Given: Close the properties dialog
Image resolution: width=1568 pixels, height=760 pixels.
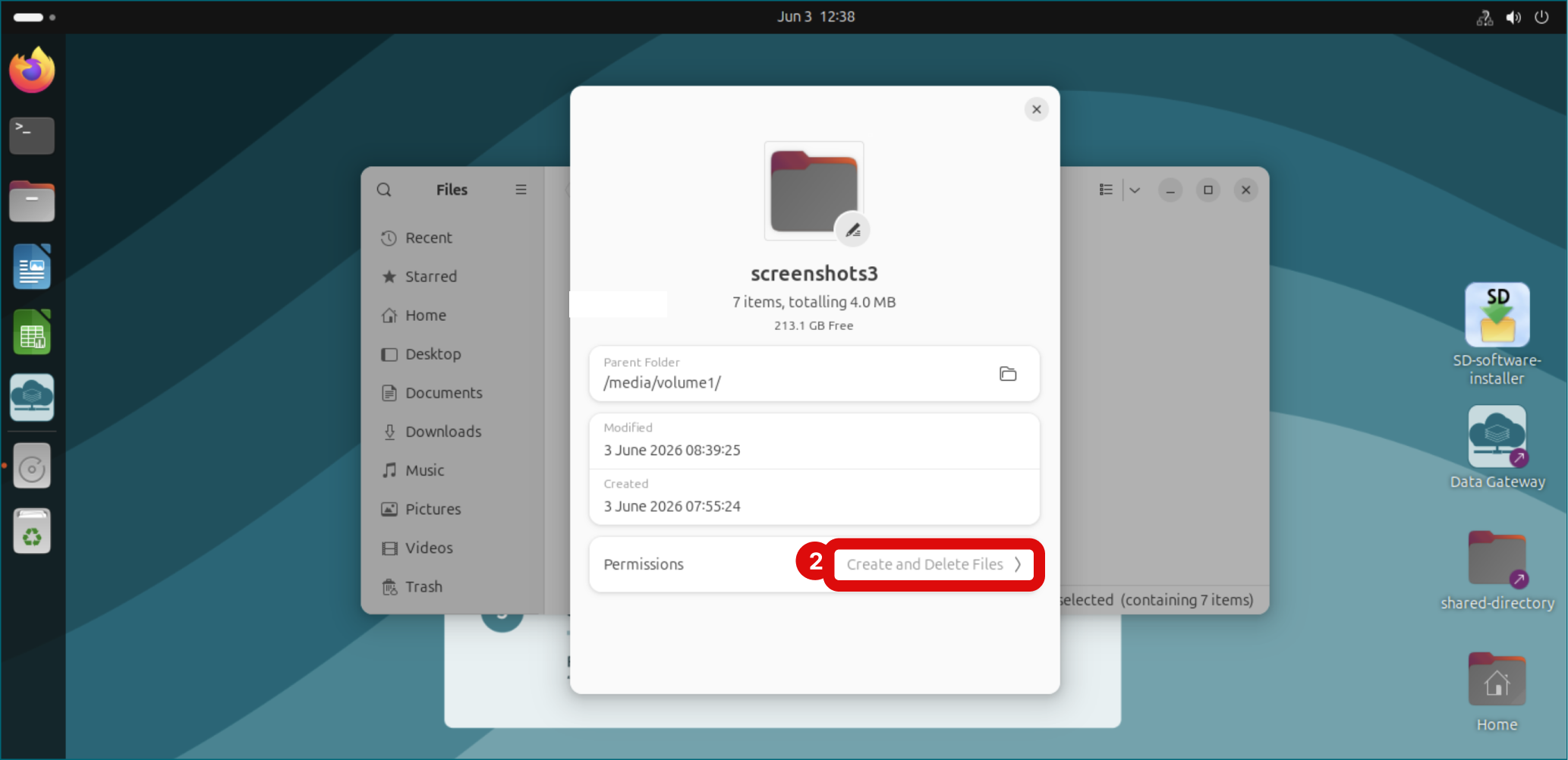Looking at the screenshot, I should click(x=1036, y=109).
